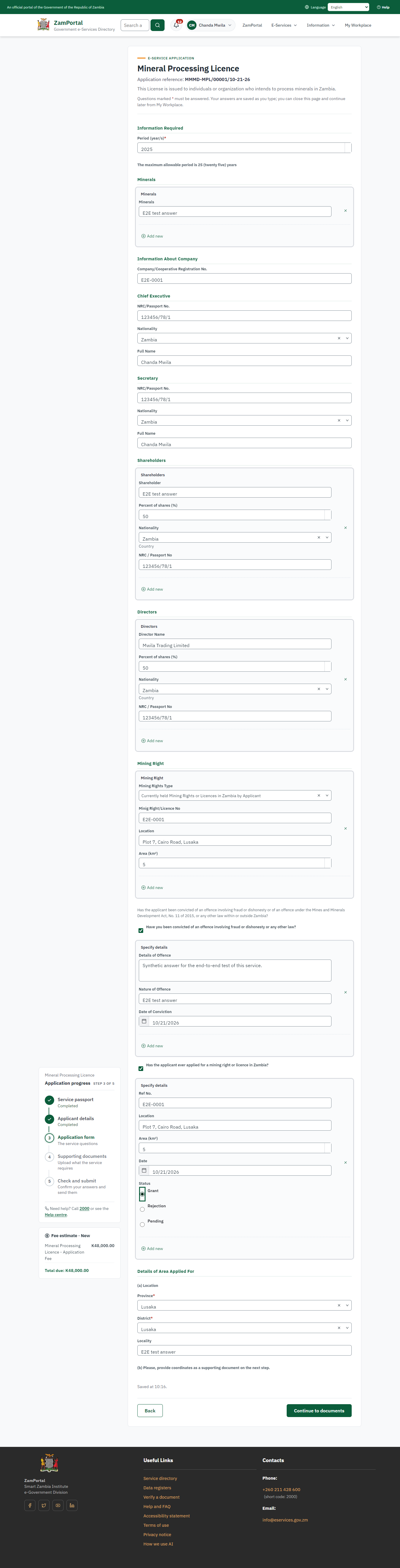
Task: Open the Language selector
Action: [348, 7]
